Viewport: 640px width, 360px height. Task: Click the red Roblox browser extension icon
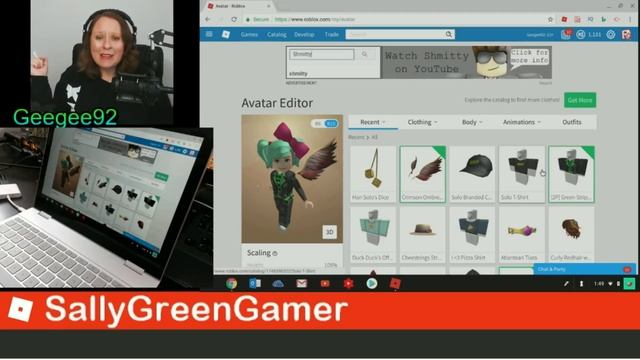[564, 19]
